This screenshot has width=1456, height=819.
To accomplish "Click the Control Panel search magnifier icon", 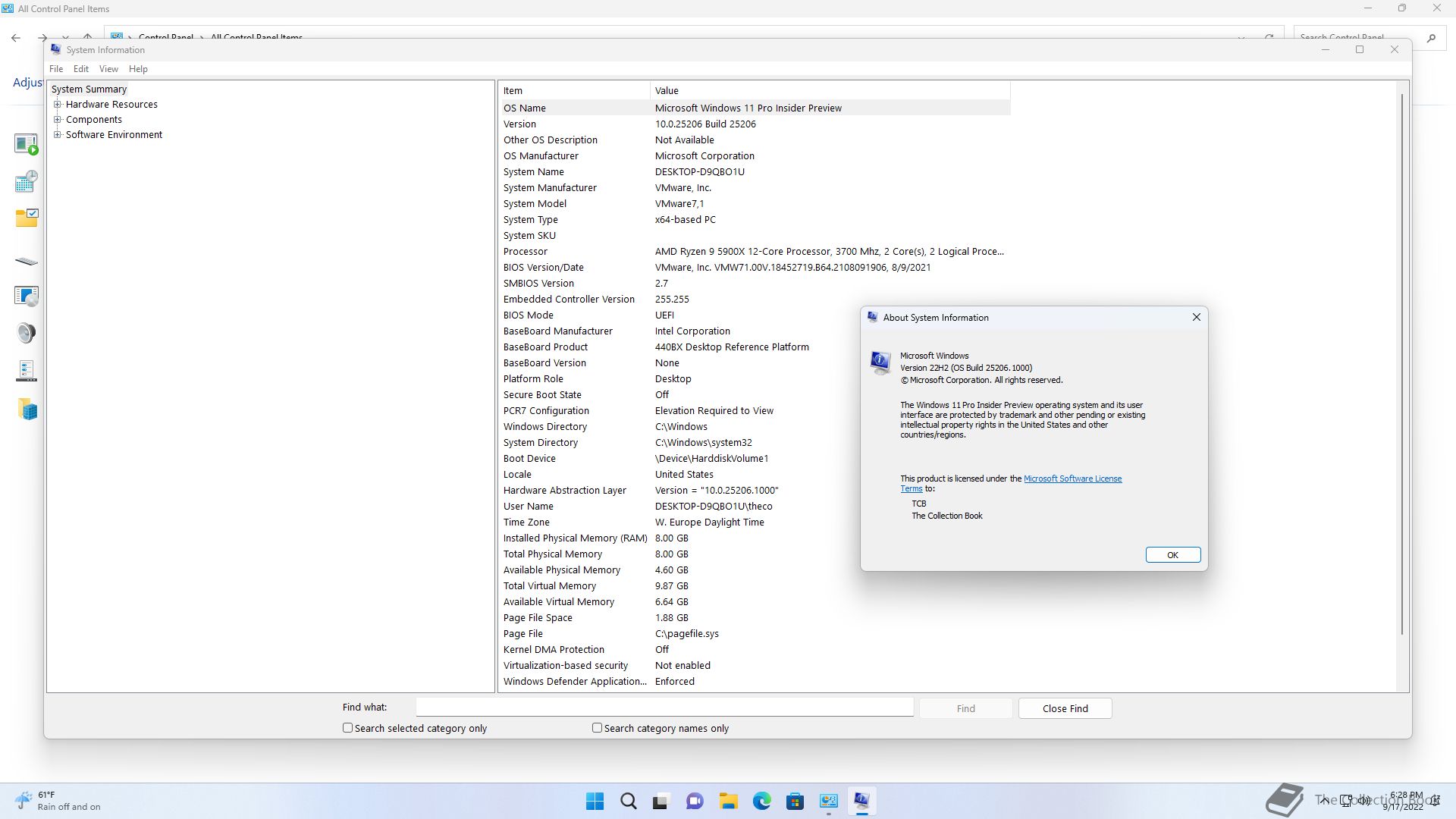I will (1431, 37).
